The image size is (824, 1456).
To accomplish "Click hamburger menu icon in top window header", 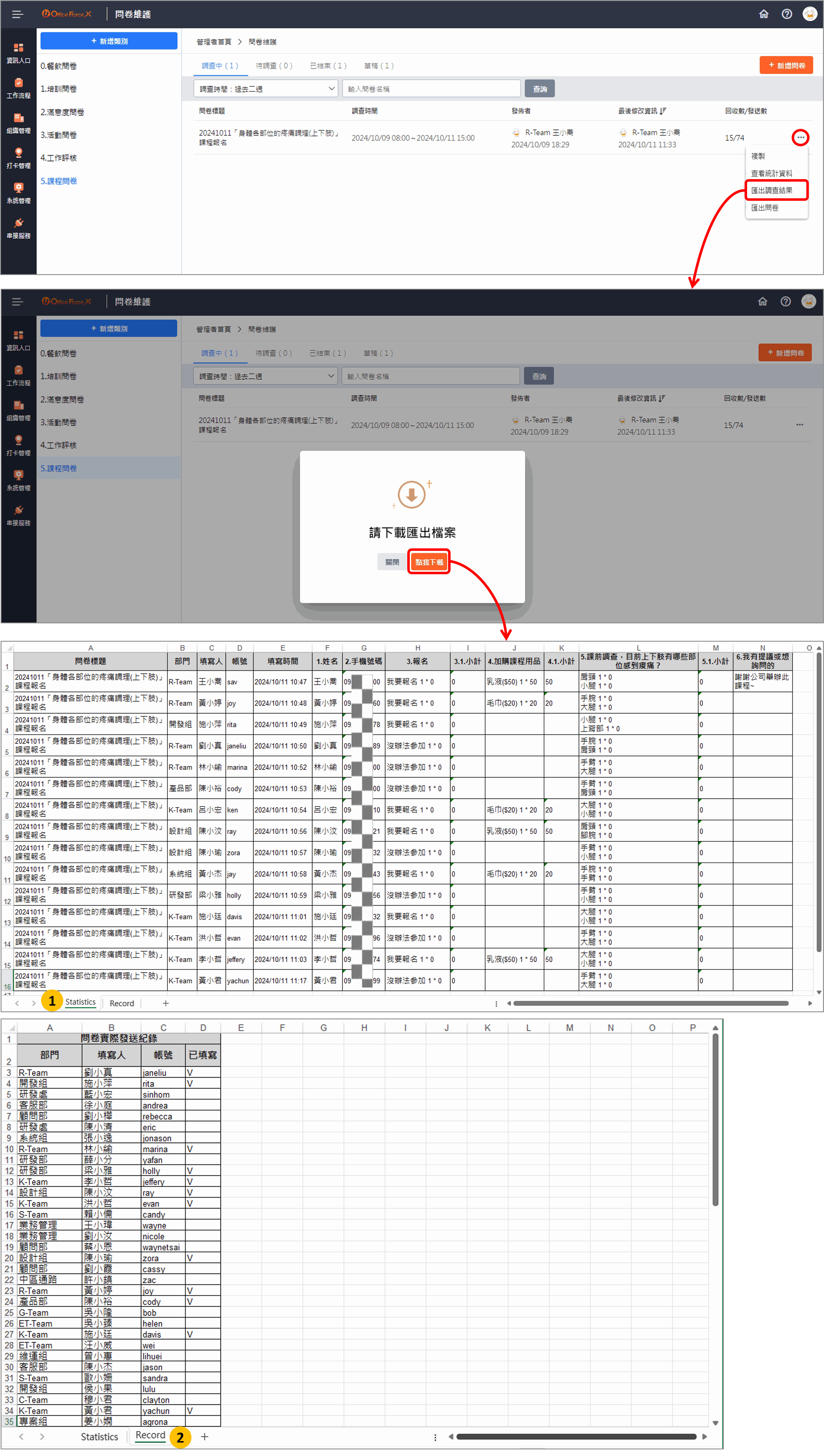I will coord(17,14).
